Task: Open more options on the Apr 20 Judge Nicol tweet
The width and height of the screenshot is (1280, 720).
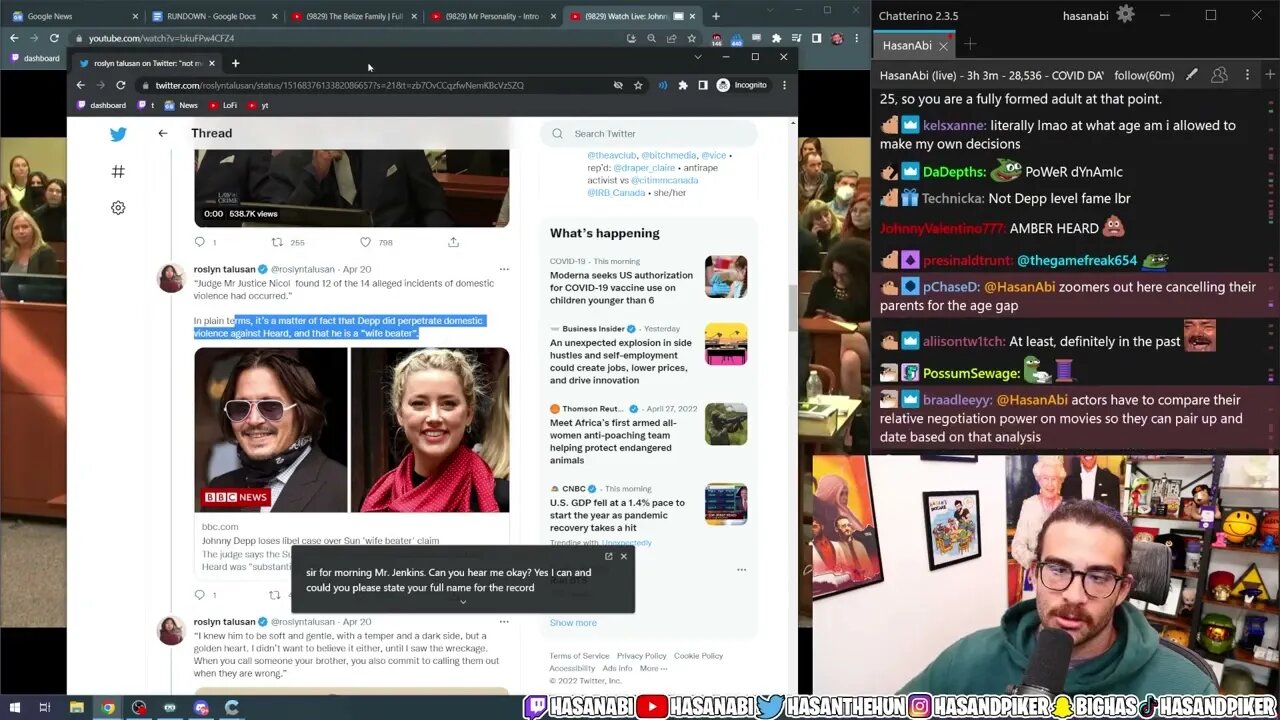Action: tap(504, 269)
